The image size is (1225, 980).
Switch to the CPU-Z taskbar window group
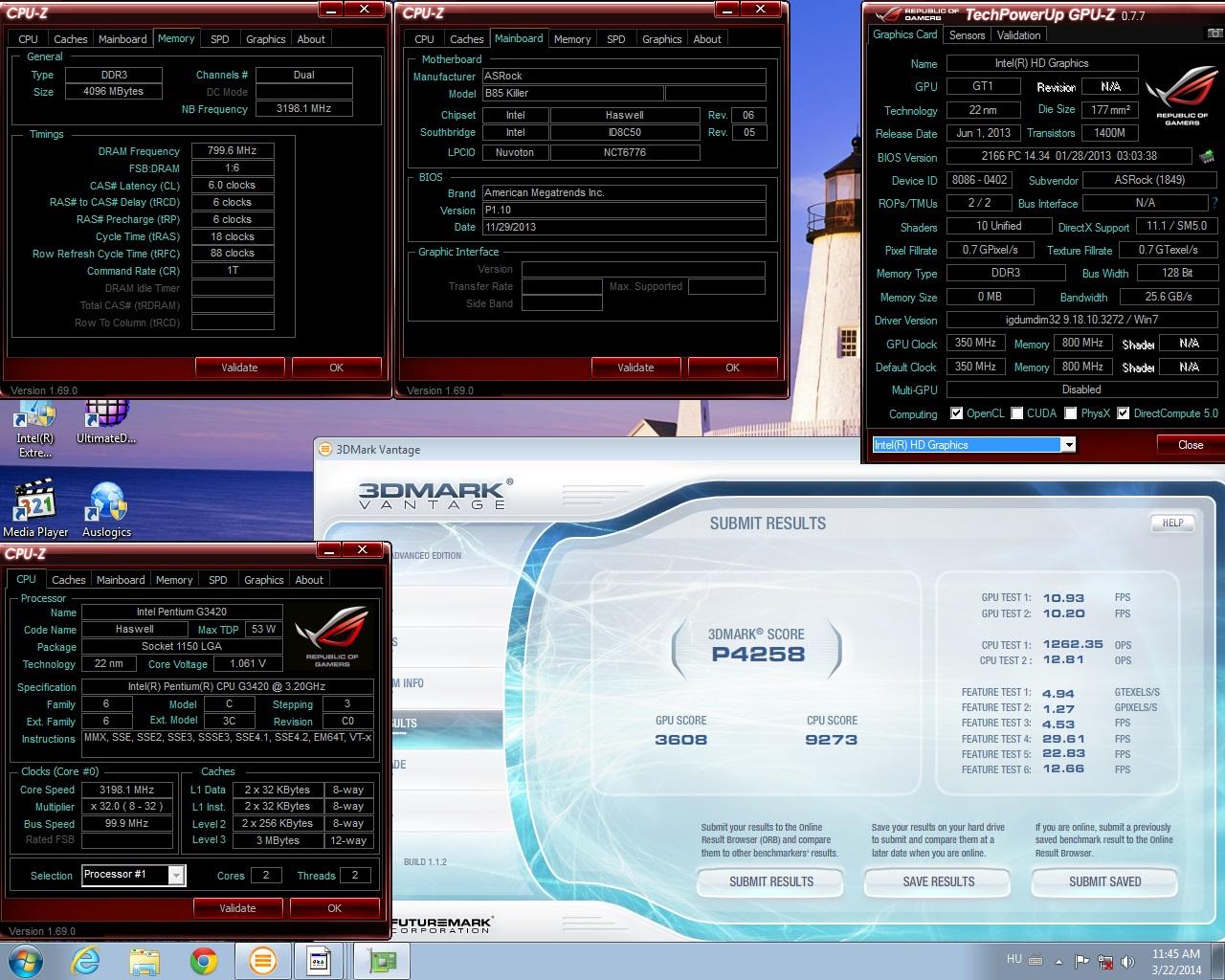[x=320, y=961]
